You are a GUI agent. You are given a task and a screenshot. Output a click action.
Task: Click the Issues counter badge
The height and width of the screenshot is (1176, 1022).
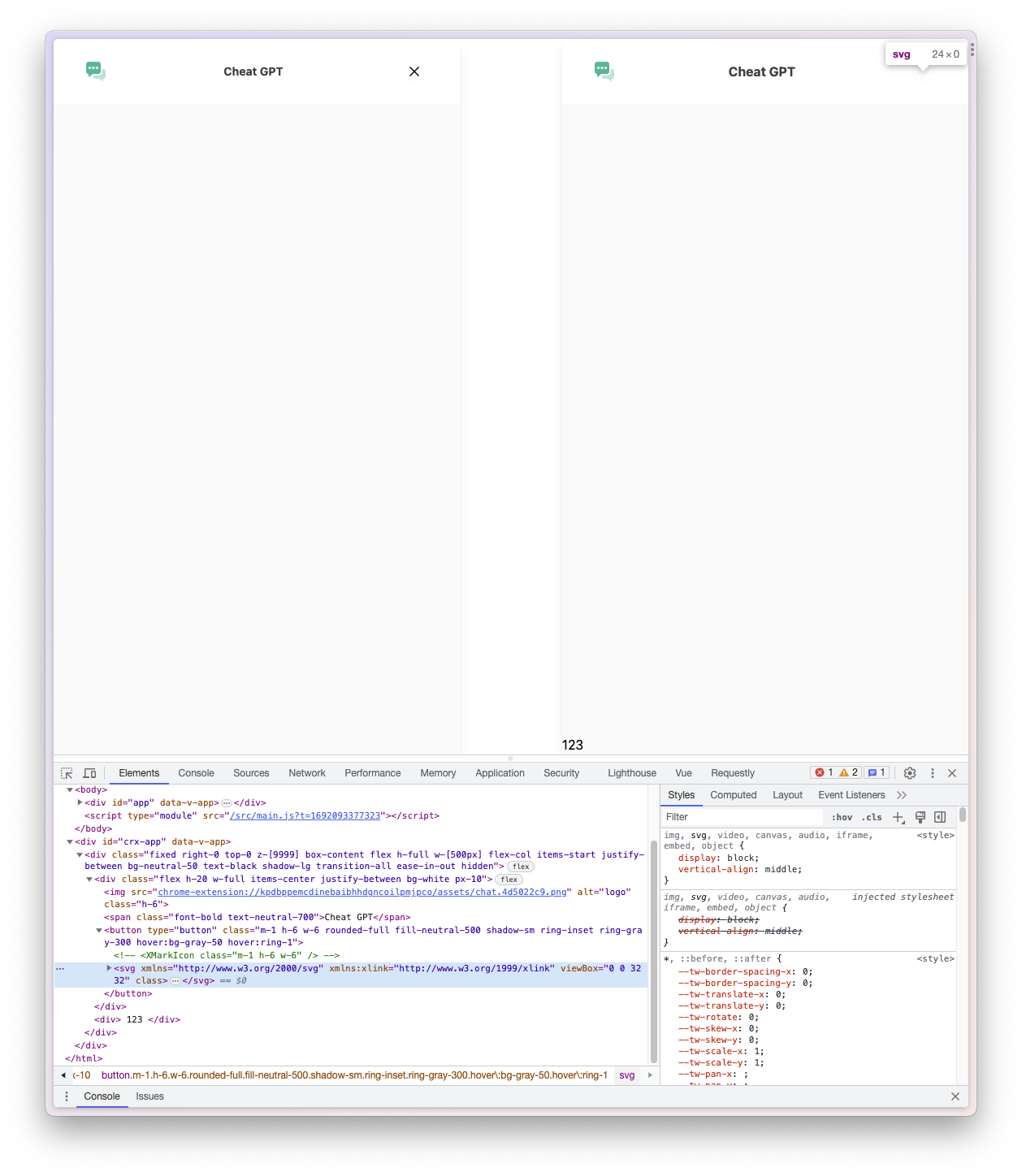(x=877, y=772)
